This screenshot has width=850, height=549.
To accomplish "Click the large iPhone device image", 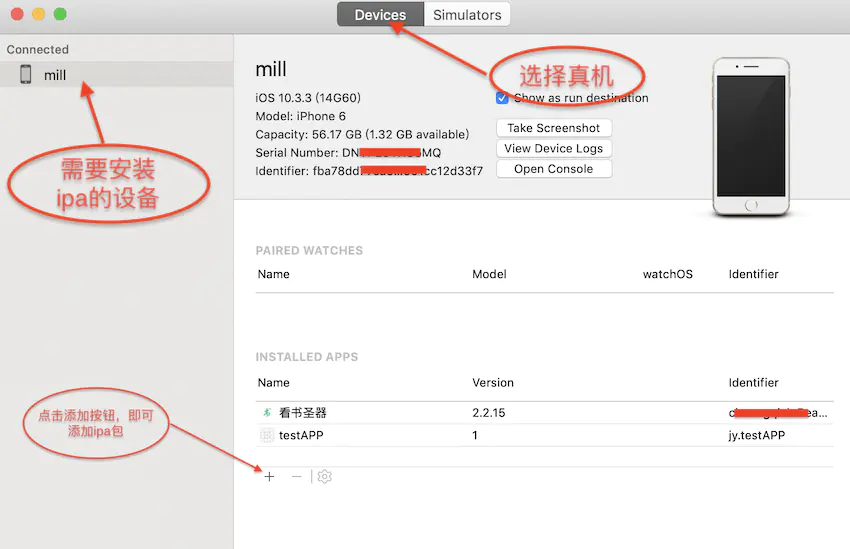I will coord(752,136).
